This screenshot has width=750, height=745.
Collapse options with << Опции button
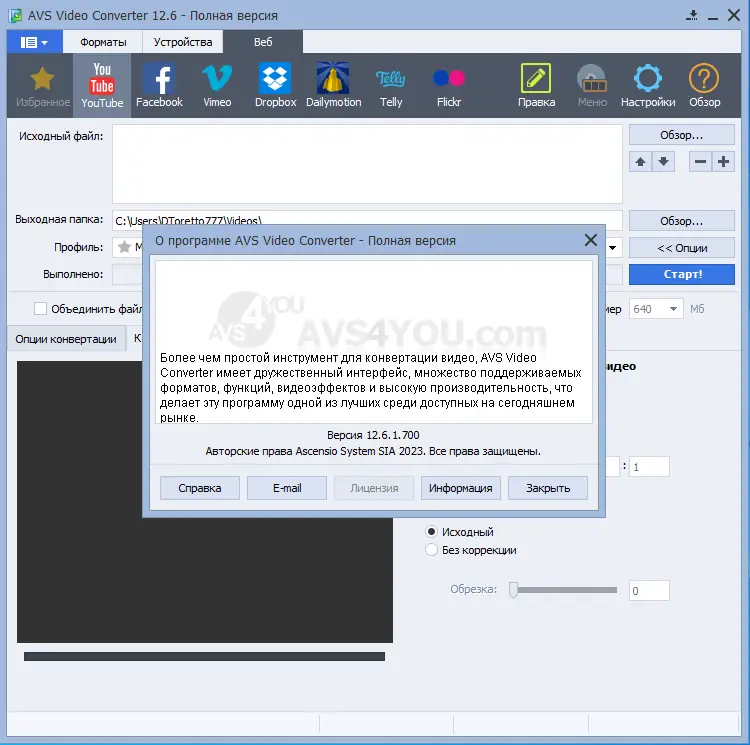[x=682, y=248]
